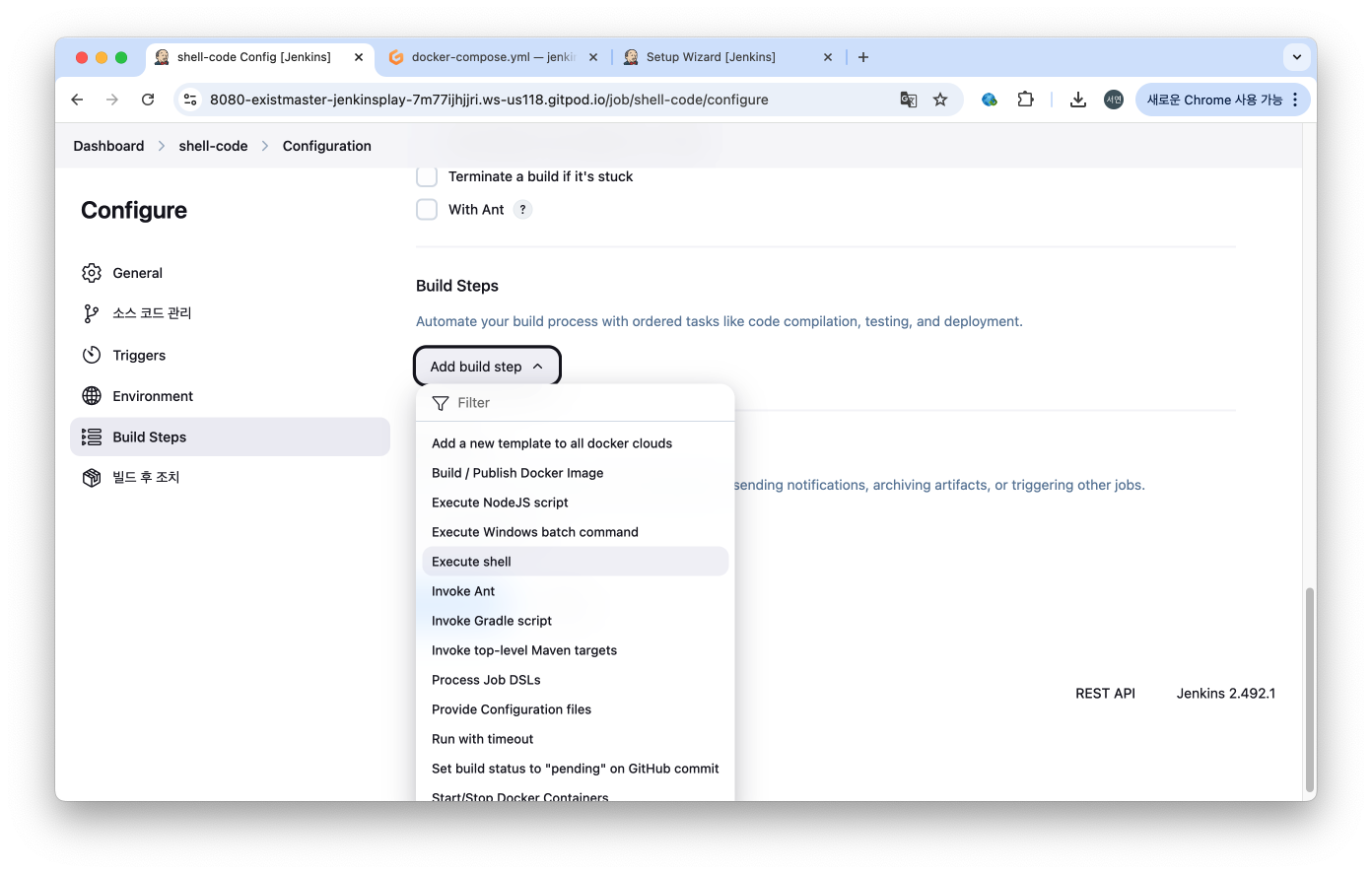Click the site information icon in address bar
This screenshot has width=1372, height=874.
190,100
